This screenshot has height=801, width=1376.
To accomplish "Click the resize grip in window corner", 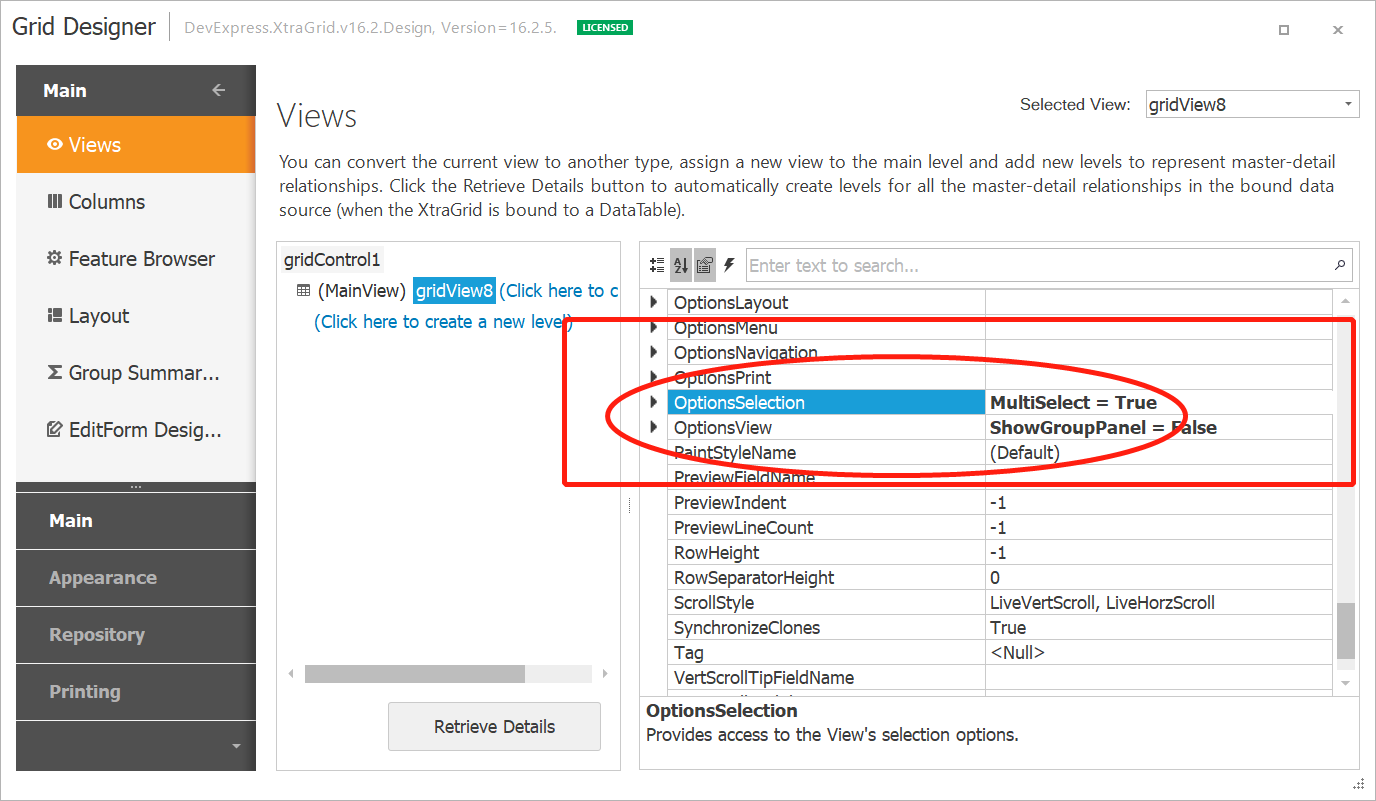I will click(1359, 783).
